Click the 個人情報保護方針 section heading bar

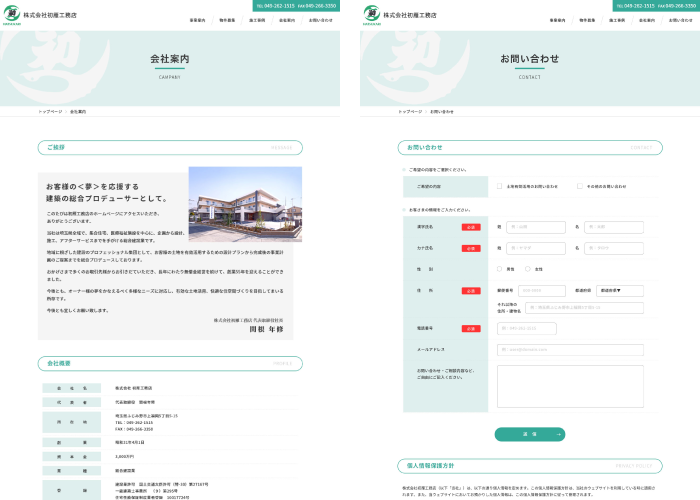tap(530, 466)
